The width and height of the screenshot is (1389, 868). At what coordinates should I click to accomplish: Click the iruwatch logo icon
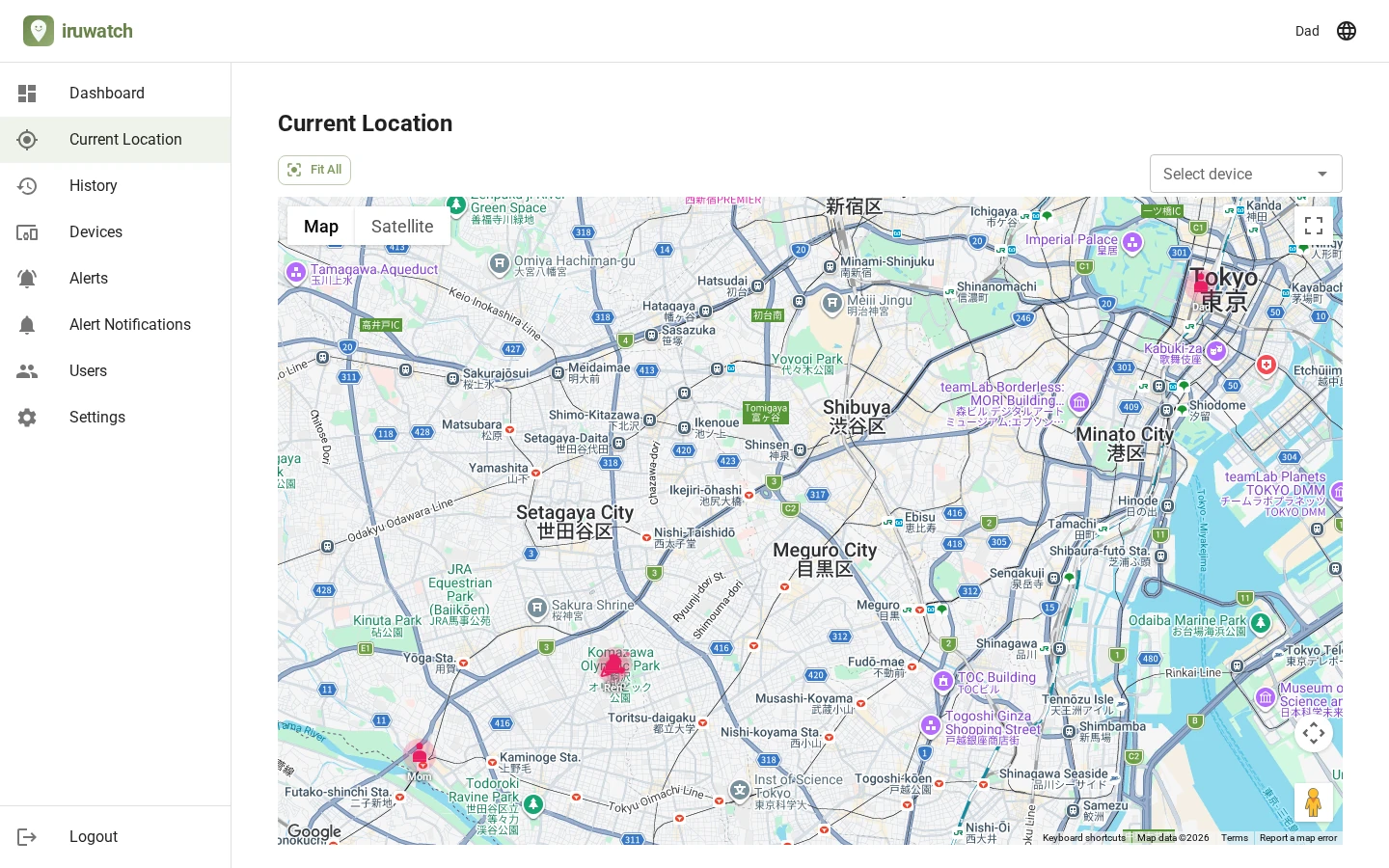click(x=39, y=31)
